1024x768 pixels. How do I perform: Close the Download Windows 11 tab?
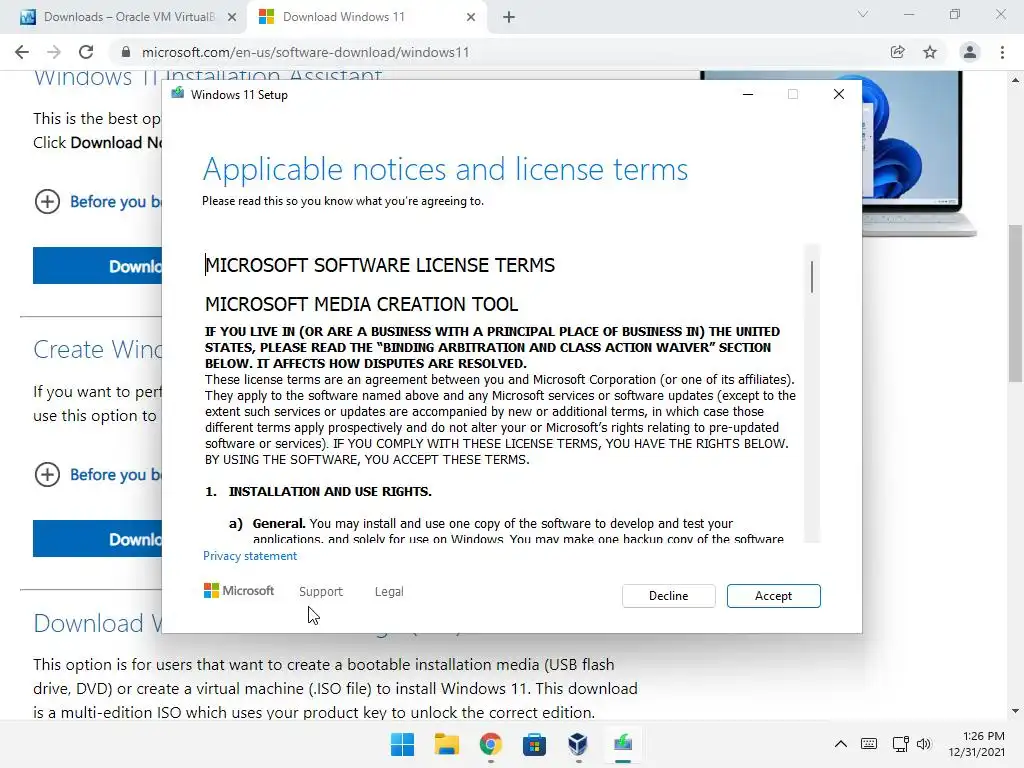coord(471,17)
